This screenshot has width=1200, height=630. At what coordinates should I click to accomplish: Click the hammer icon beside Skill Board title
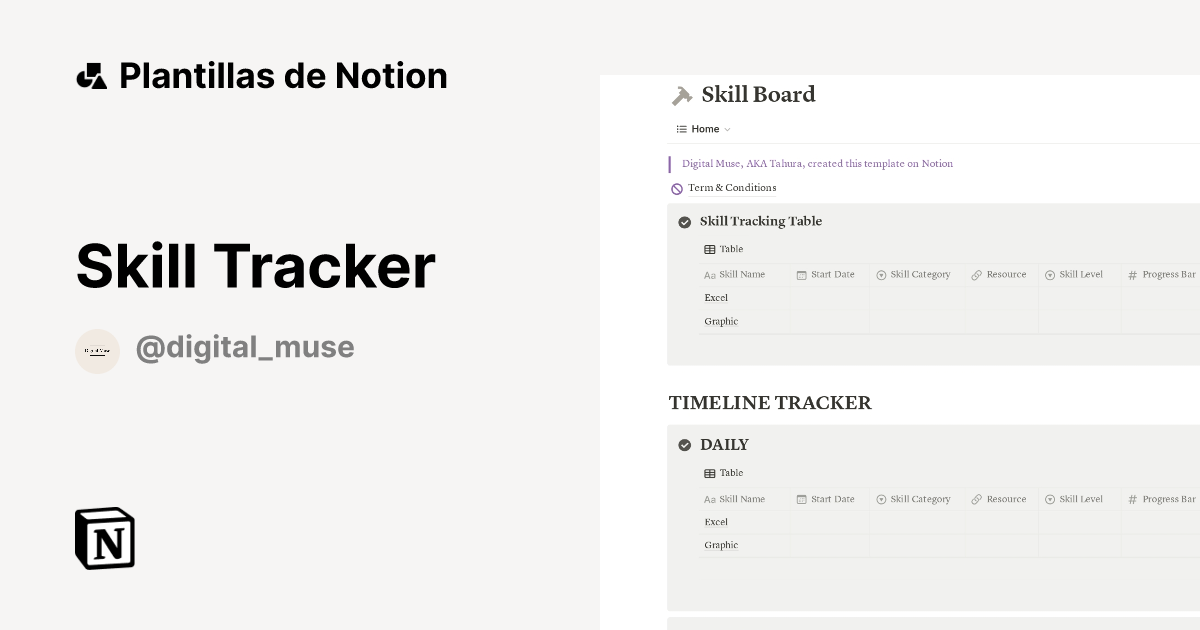[x=682, y=95]
